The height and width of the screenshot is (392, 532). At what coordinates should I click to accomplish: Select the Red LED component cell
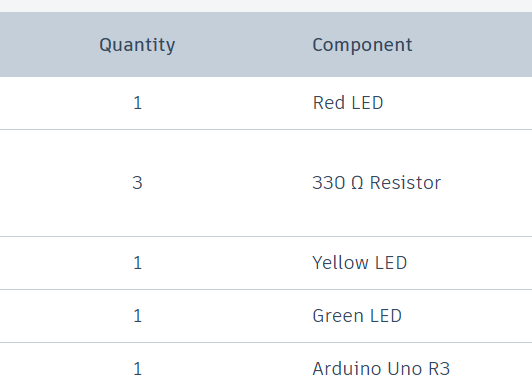pos(348,103)
